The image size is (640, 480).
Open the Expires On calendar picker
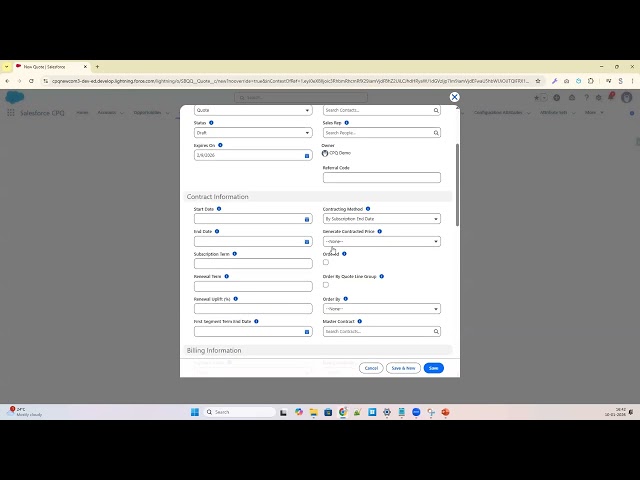coord(307,156)
